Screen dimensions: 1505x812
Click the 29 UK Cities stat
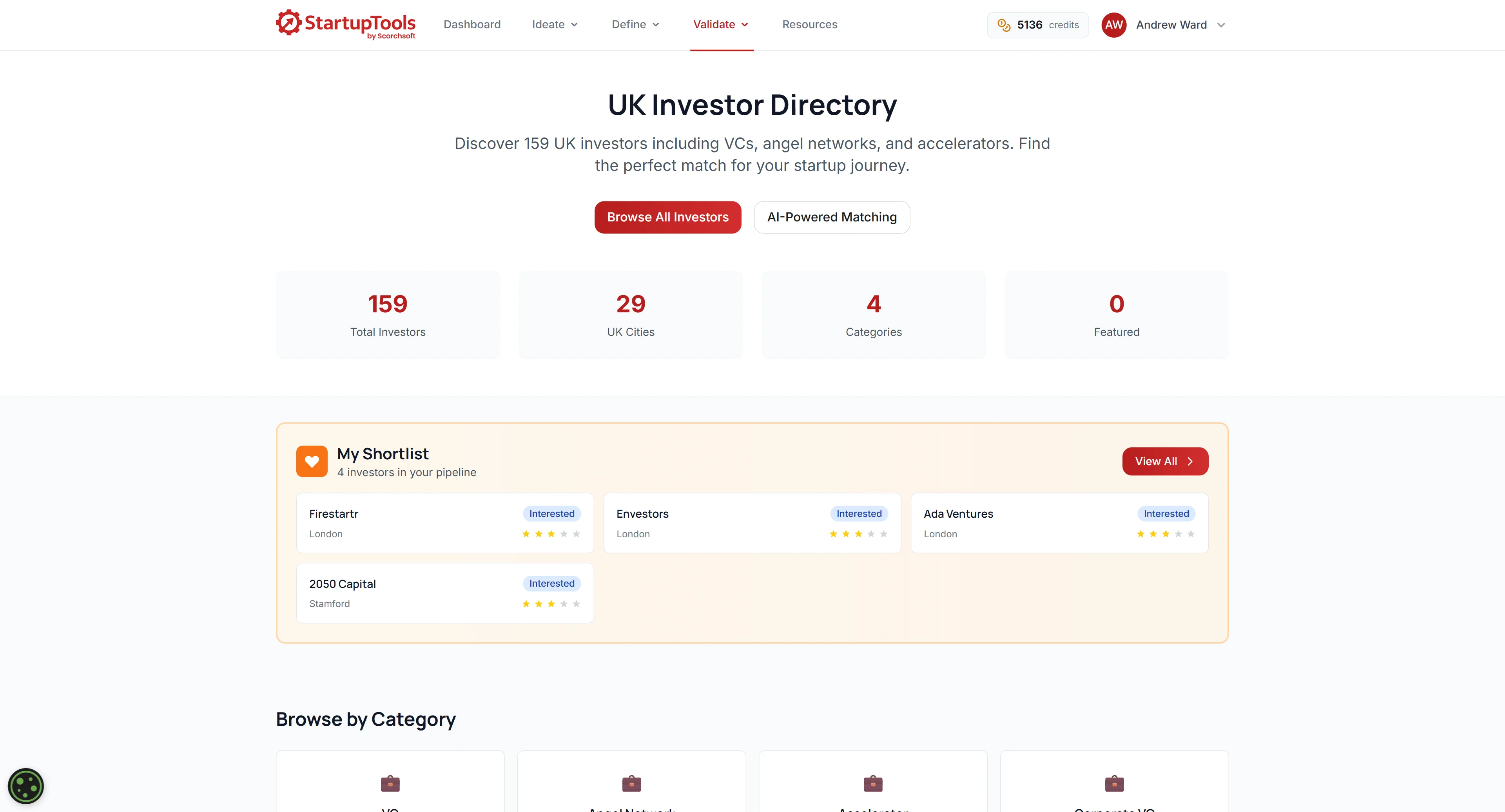pos(631,315)
